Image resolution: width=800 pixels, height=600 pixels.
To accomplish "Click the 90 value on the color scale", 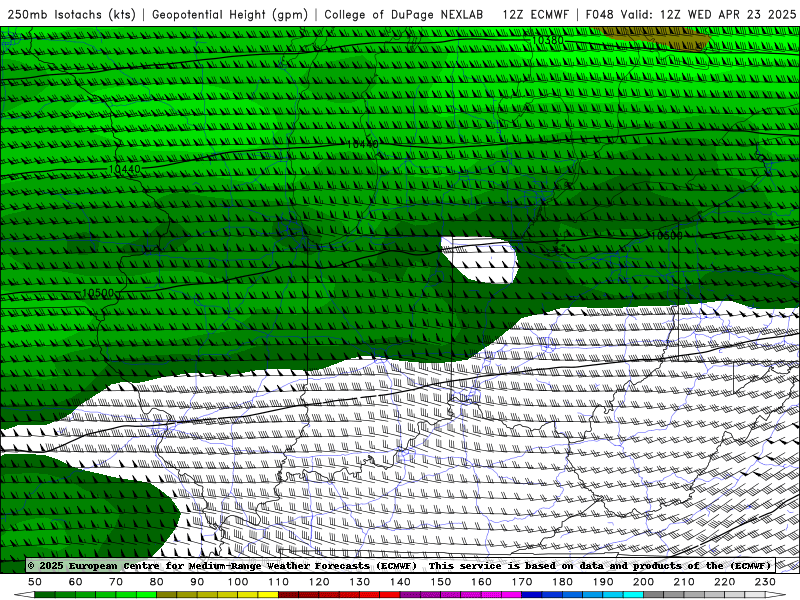I will (197, 582).
